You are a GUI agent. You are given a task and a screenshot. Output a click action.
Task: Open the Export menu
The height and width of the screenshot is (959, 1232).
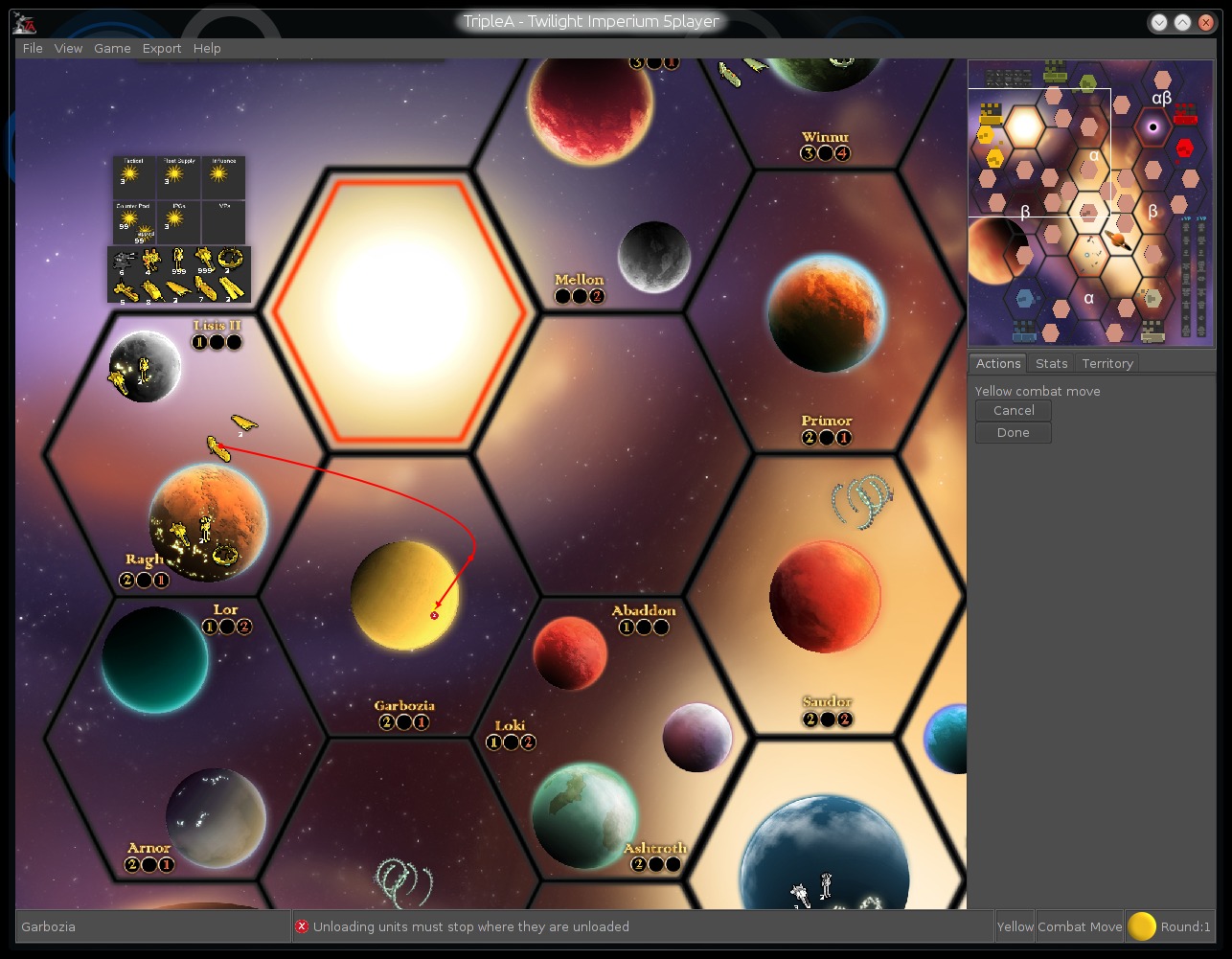pos(162,48)
